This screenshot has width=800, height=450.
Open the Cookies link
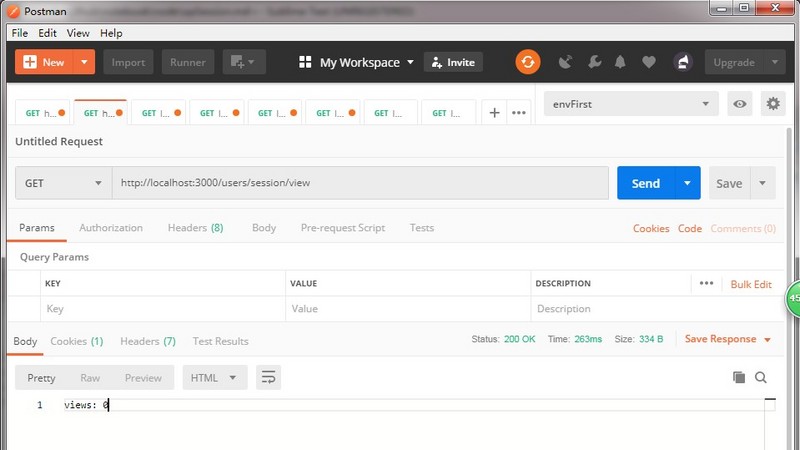651,229
